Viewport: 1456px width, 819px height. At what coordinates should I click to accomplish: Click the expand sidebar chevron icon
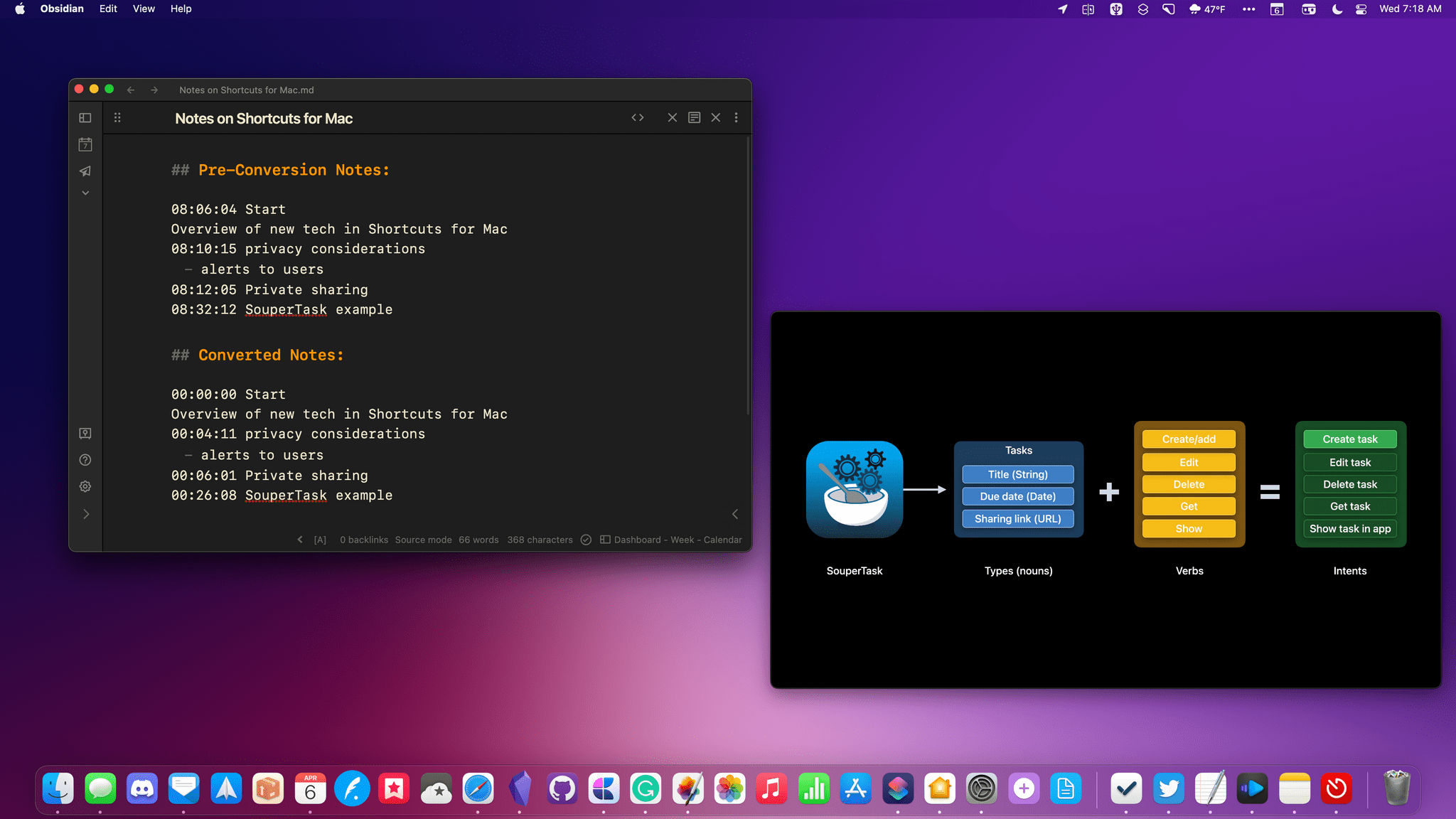pyautogui.click(x=86, y=513)
